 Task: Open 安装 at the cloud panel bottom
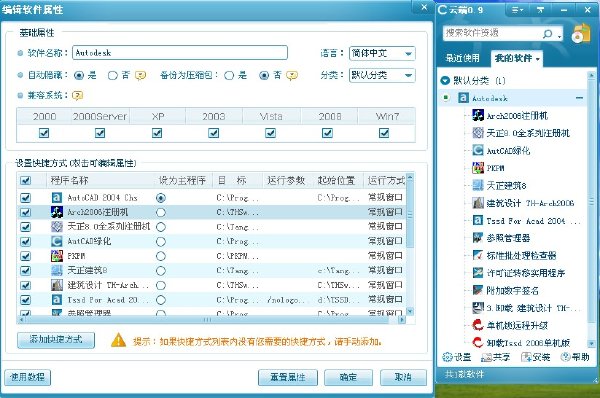(x=536, y=357)
